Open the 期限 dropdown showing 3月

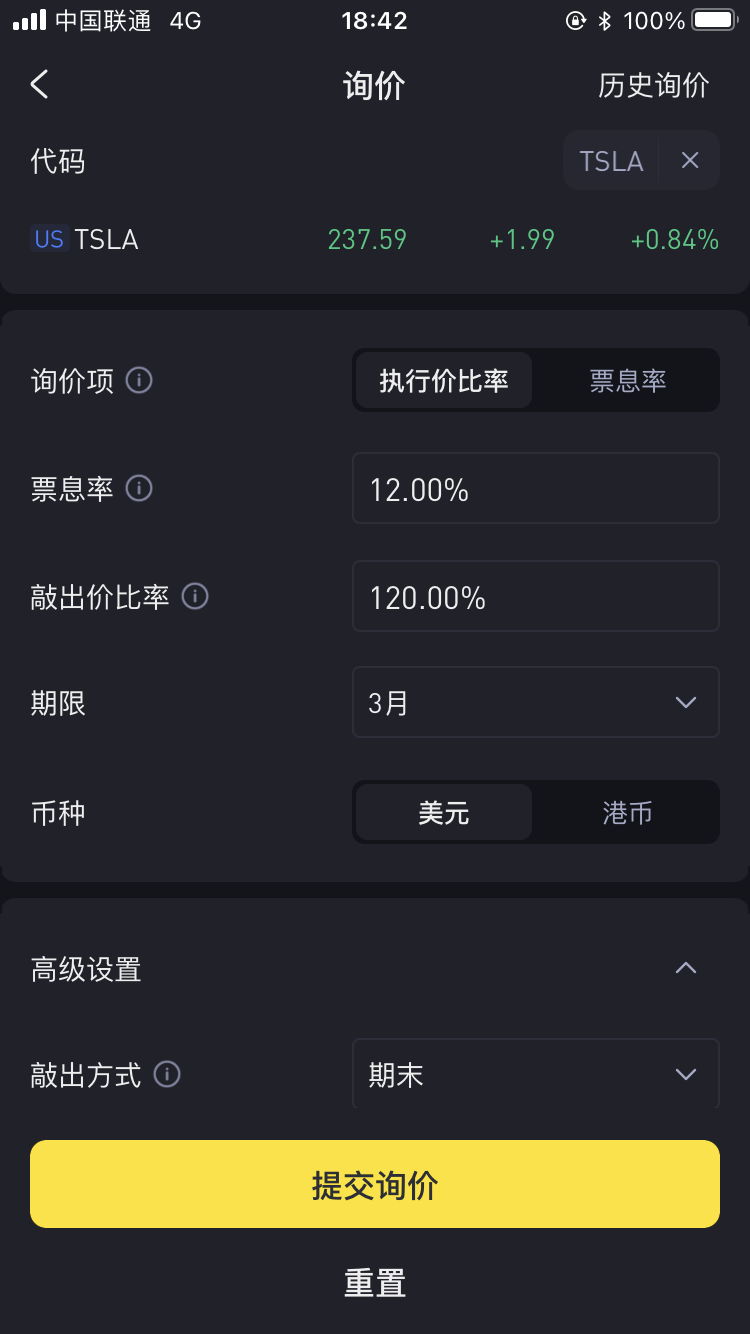pyautogui.click(x=536, y=702)
